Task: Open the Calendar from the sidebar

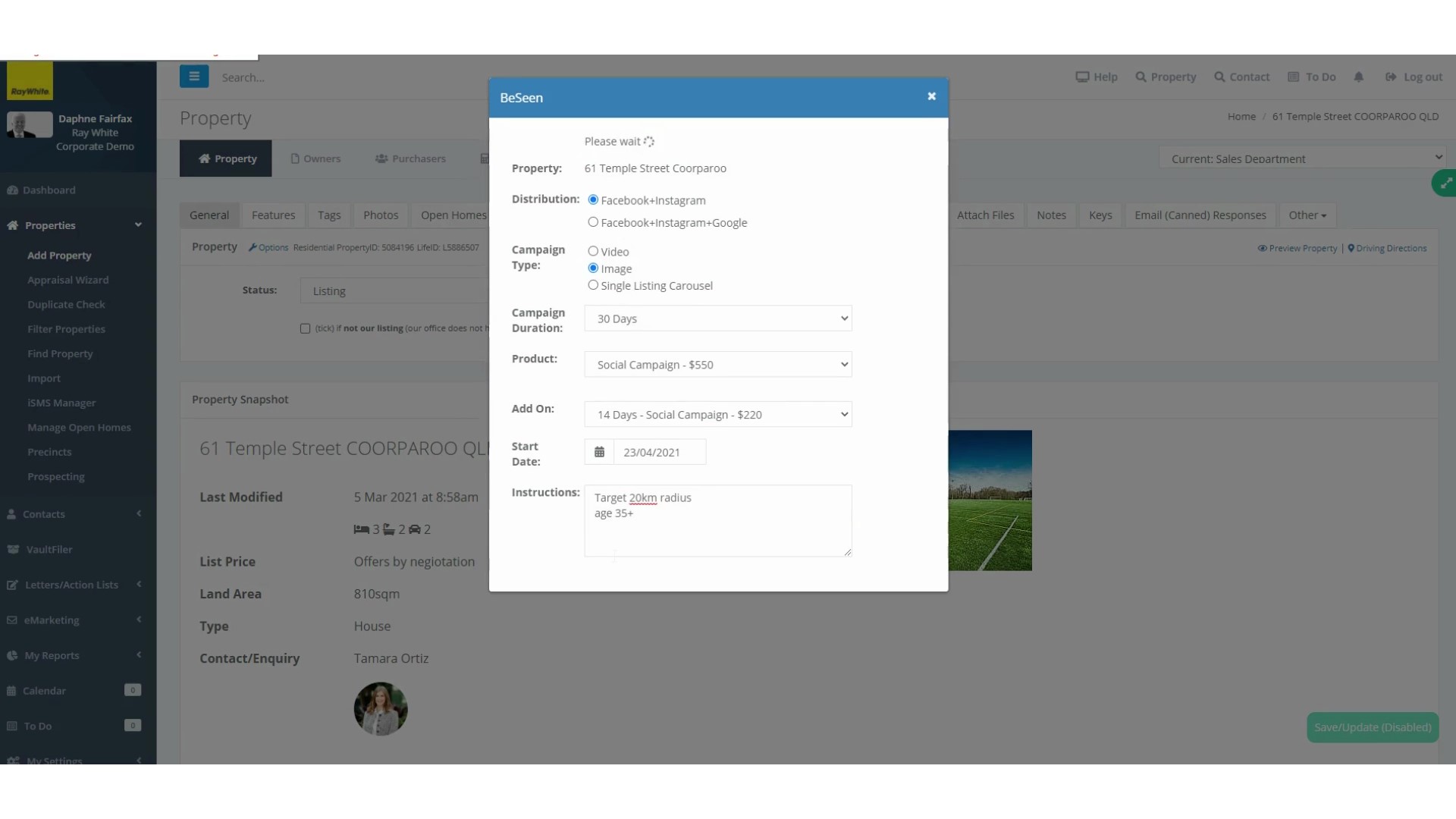Action: (45, 690)
